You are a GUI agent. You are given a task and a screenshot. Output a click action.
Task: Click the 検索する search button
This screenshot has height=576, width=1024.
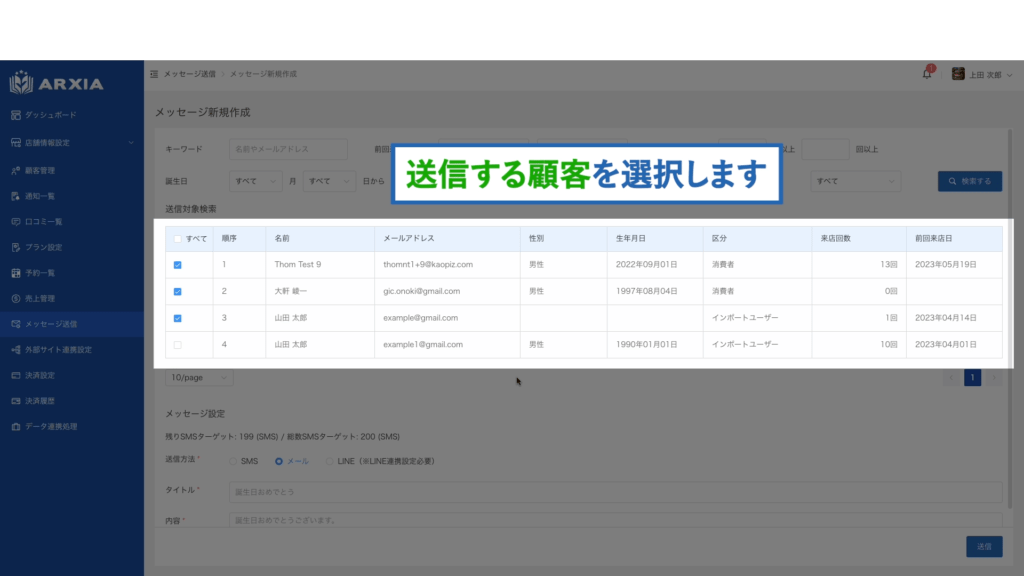969,181
